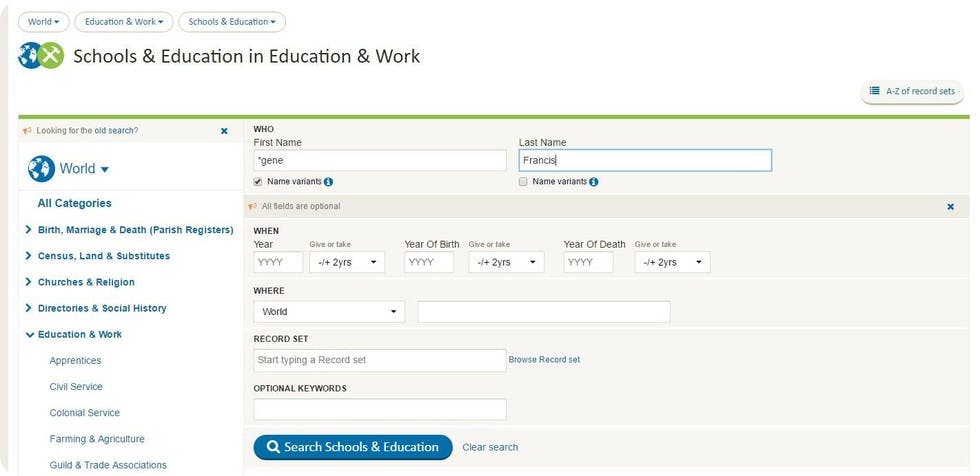Screen dimensions: 980x476
Task: Click info icon next to Last Name variants
Action: tap(593, 182)
